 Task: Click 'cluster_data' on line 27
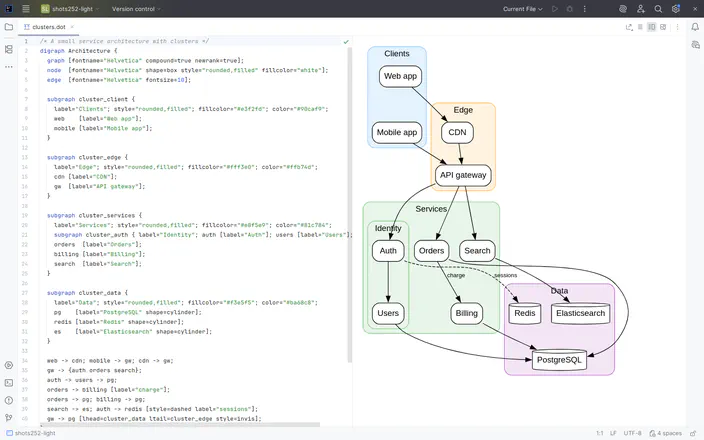pyautogui.click(x=100, y=293)
